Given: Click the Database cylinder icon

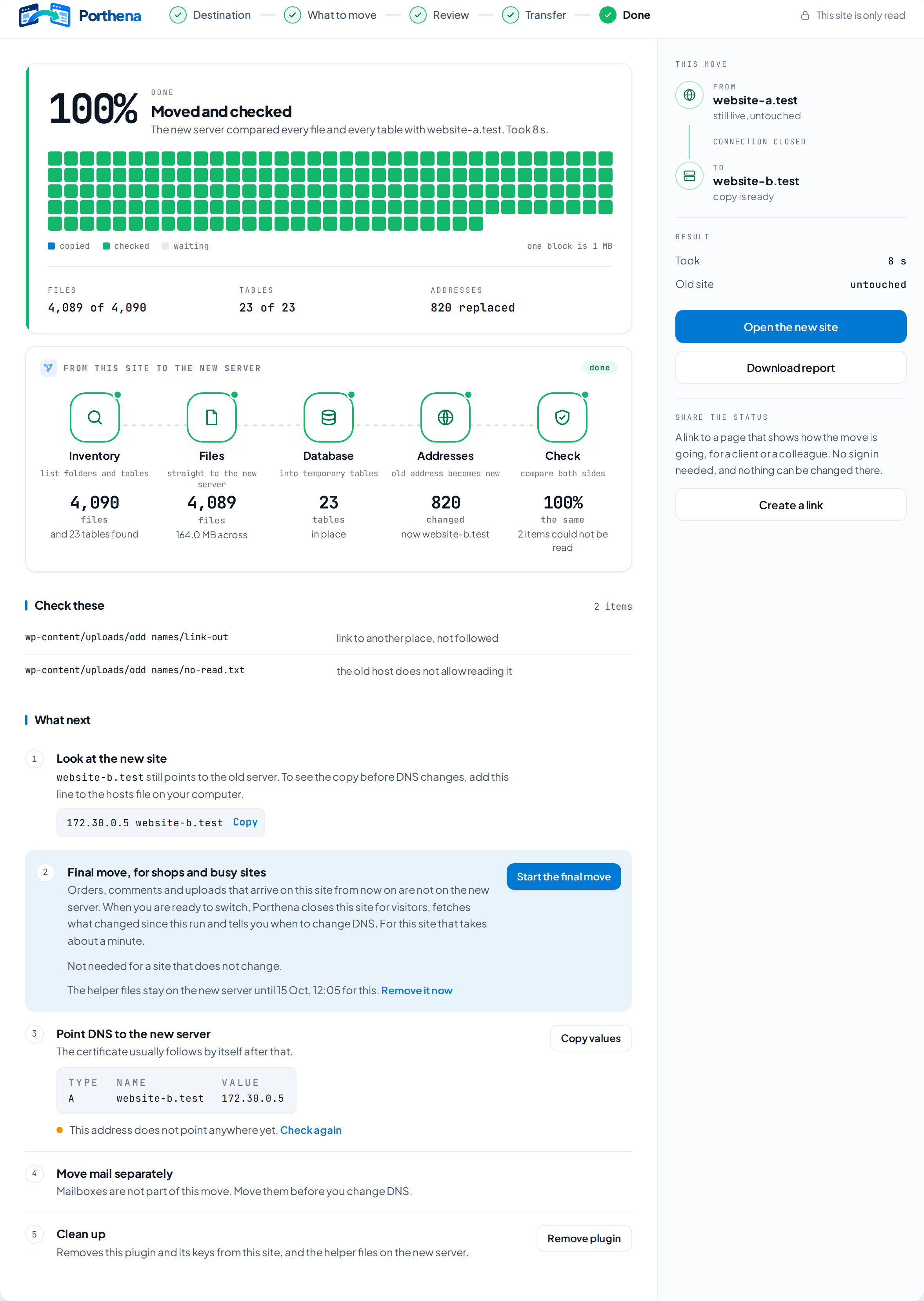Looking at the screenshot, I should 328,417.
